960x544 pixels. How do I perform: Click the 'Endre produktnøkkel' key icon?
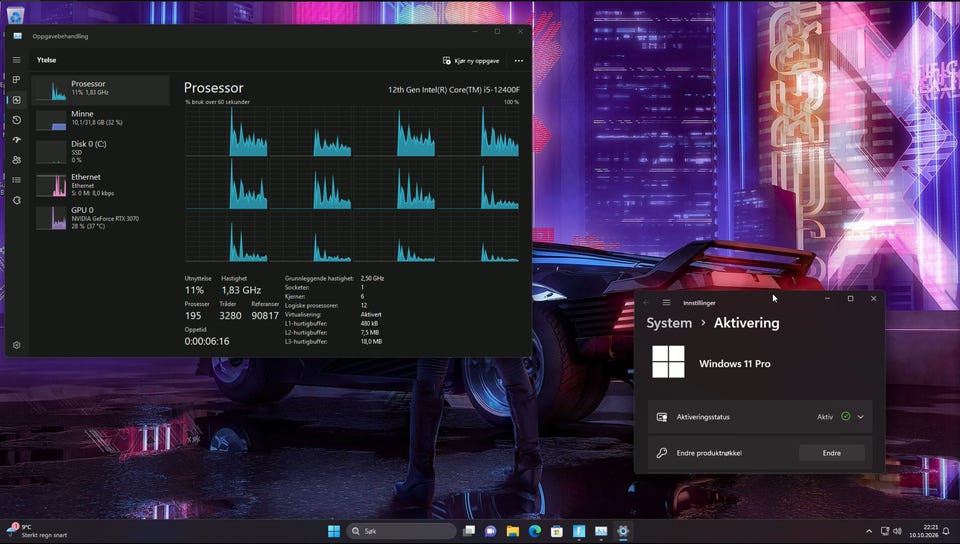click(x=662, y=453)
